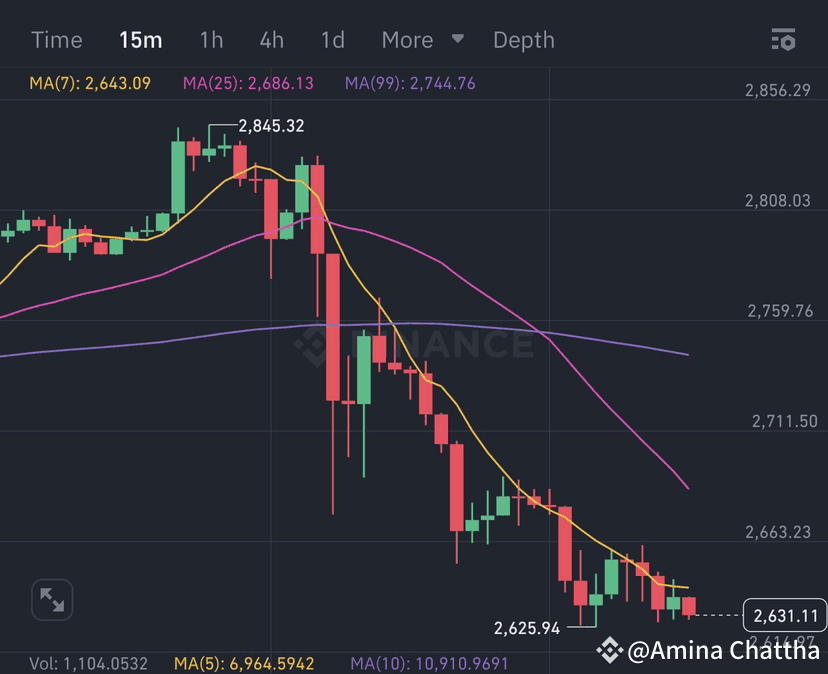This screenshot has height=674, width=828.
Task: Switch to the 1d timeframe tab
Action: [332, 40]
